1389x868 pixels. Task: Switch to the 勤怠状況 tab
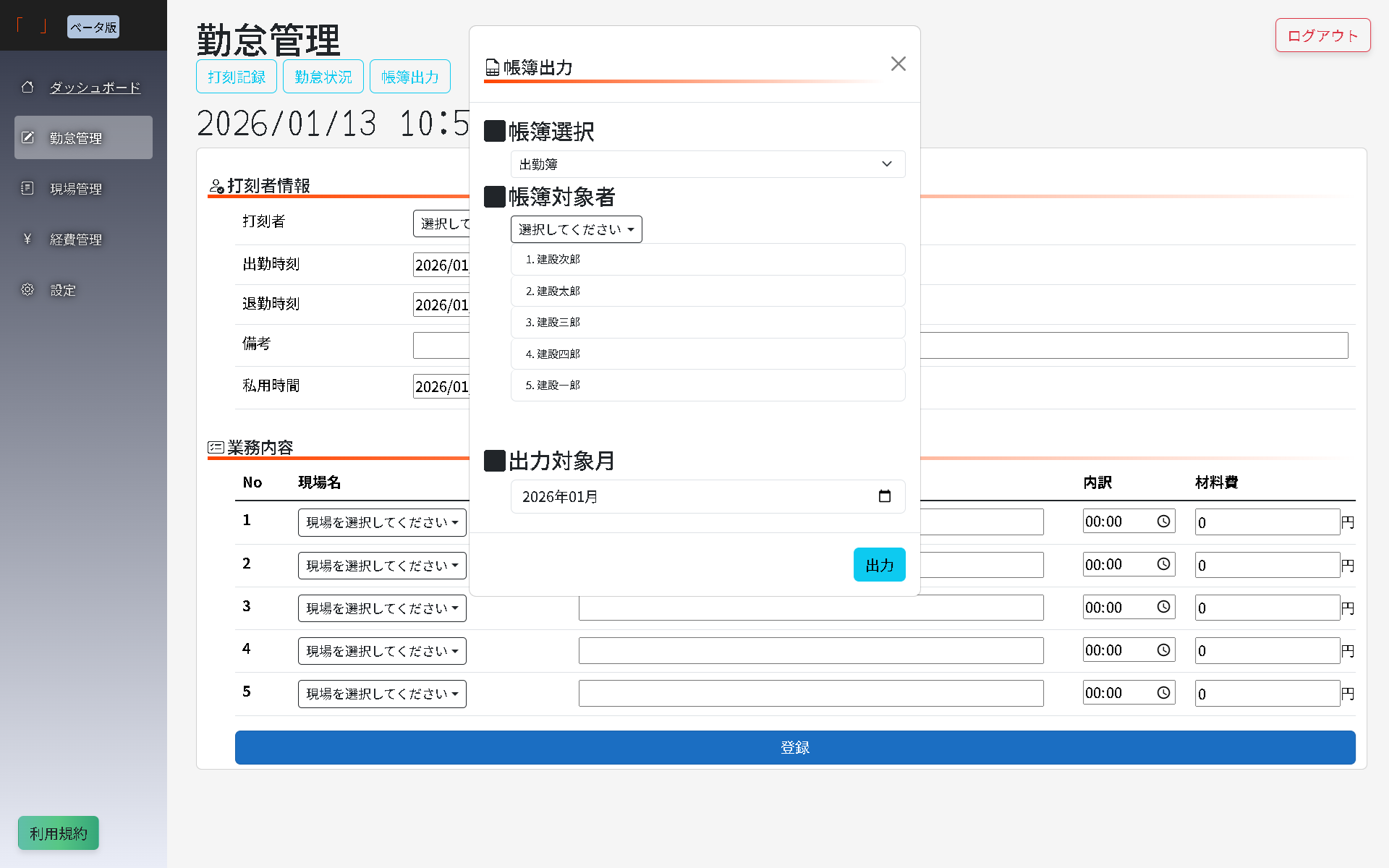323,76
